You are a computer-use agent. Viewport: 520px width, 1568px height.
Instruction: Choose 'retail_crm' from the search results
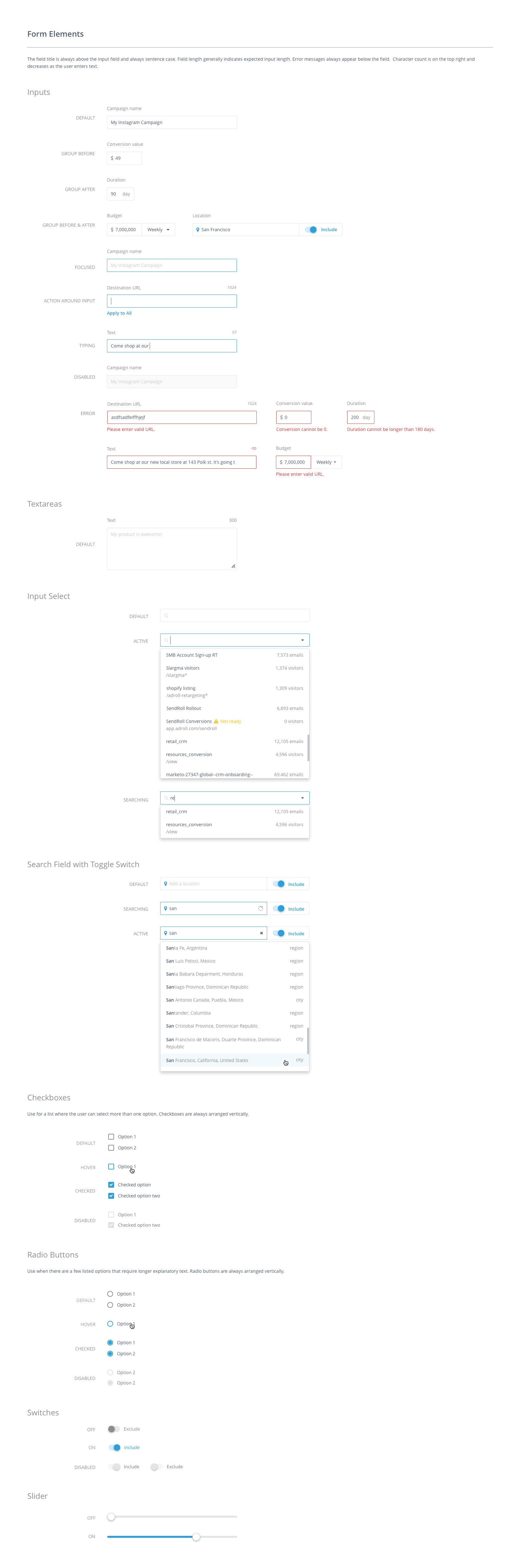(176, 811)
